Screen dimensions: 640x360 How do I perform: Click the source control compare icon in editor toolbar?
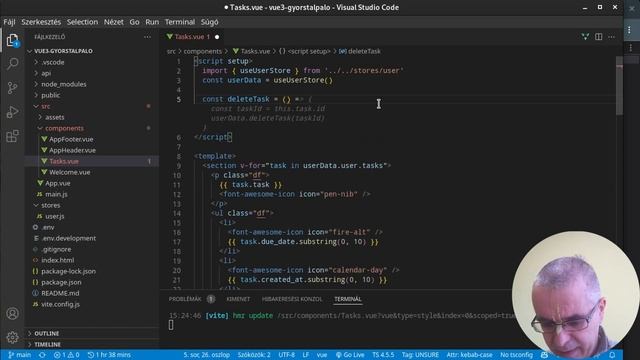pyautogui.click(x=585, y=37)
